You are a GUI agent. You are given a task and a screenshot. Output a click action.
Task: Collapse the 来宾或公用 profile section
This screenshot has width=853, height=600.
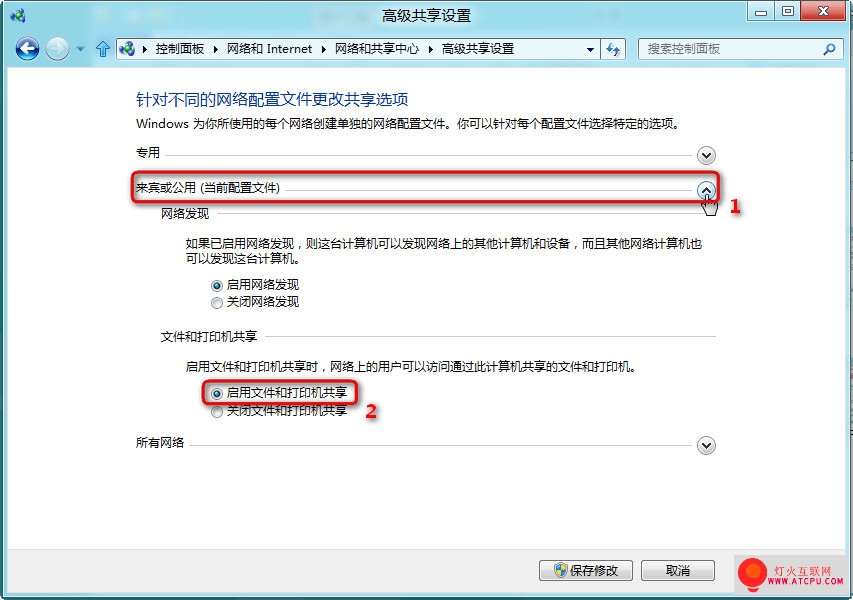706,190
